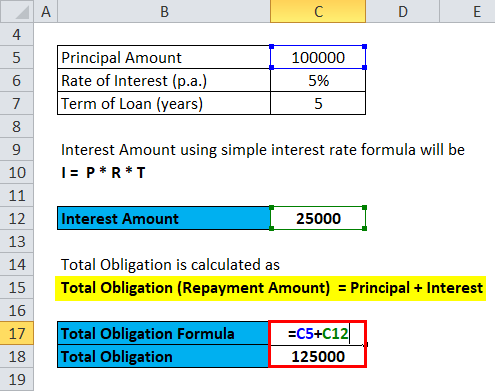Select the cell showing 125000
Screen dimensions: 495x391
click(317, 356)
